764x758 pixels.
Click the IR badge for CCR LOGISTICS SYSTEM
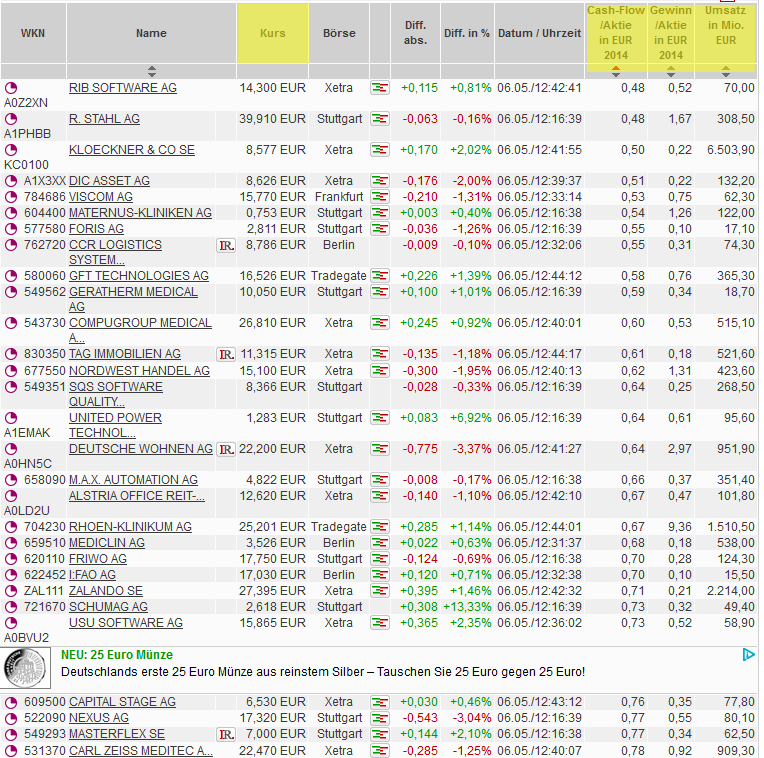[226, 246]
